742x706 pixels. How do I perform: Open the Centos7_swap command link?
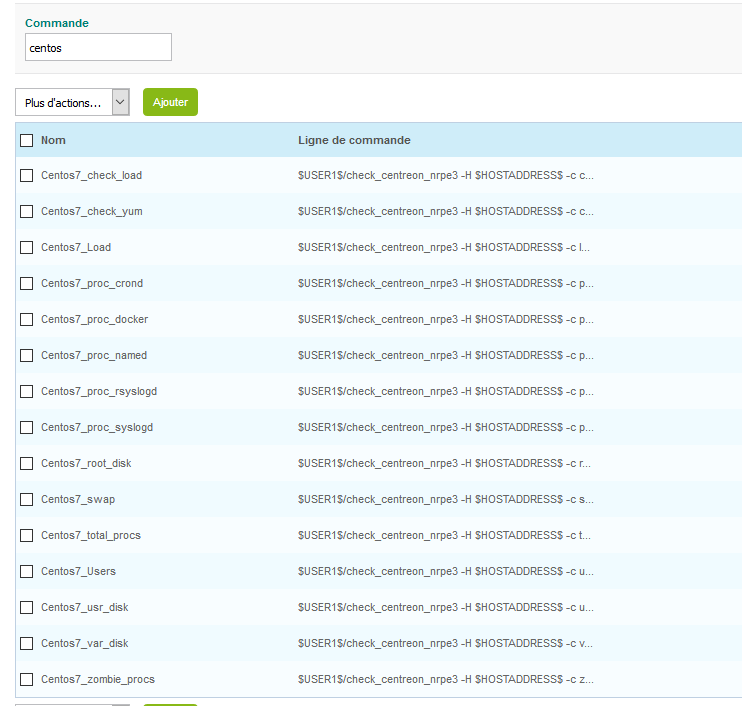click(78, 499)
